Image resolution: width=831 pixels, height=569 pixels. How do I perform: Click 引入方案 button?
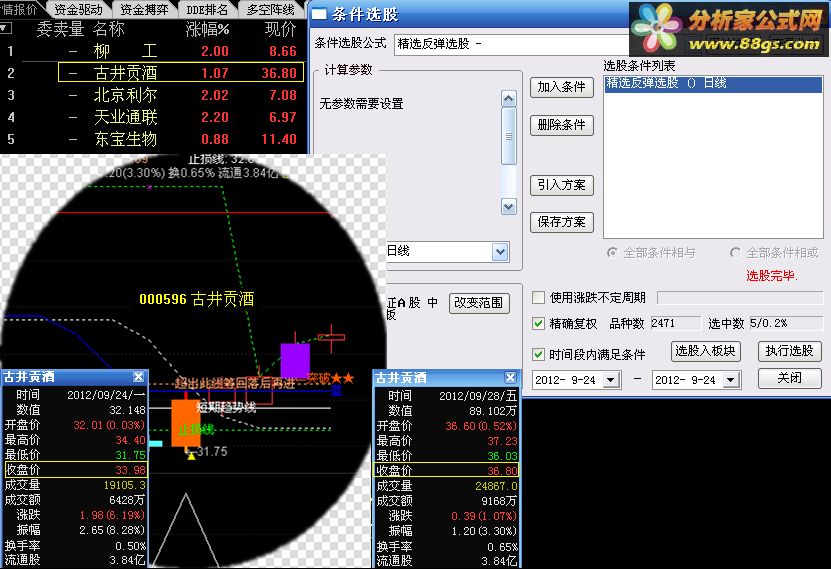tap(561, 185)
